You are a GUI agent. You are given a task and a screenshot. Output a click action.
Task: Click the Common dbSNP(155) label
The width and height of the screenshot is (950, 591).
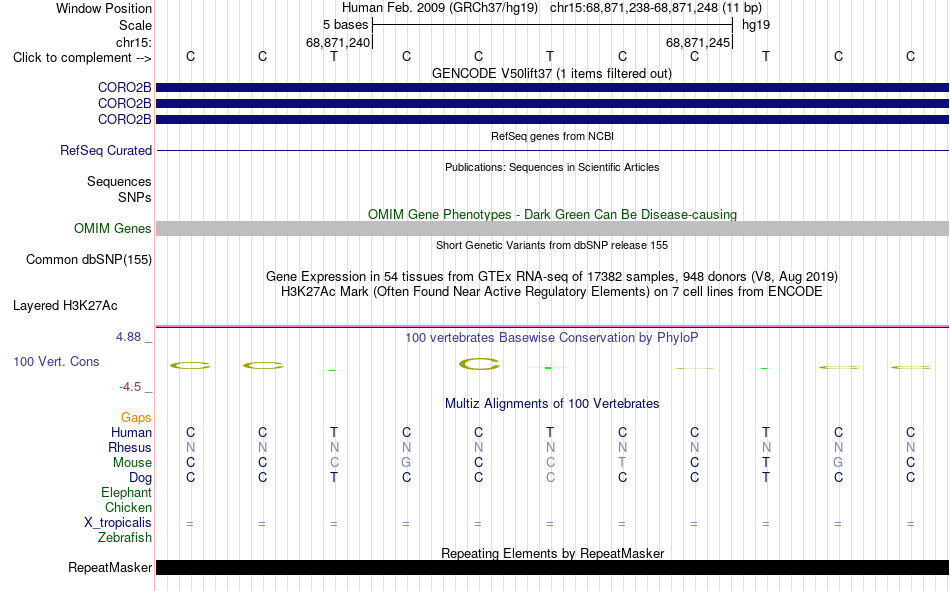click(88, 259)
